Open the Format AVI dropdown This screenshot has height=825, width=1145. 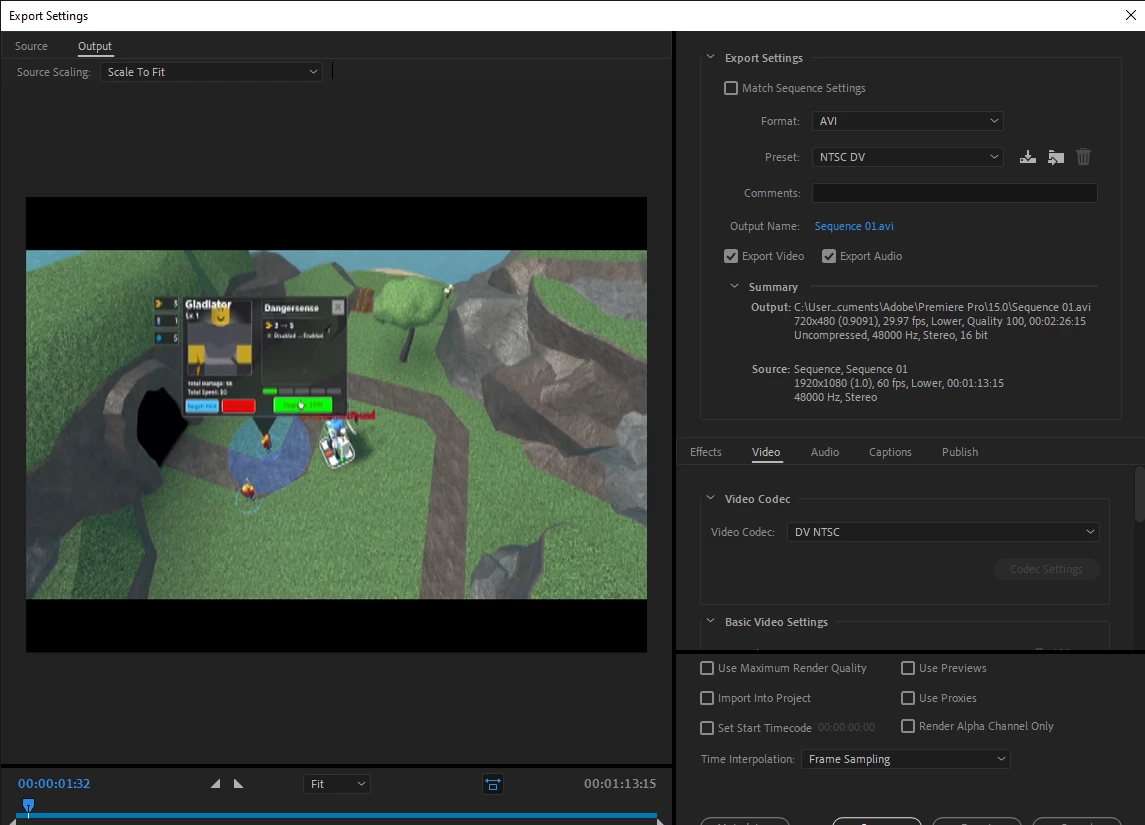point(908,121)
